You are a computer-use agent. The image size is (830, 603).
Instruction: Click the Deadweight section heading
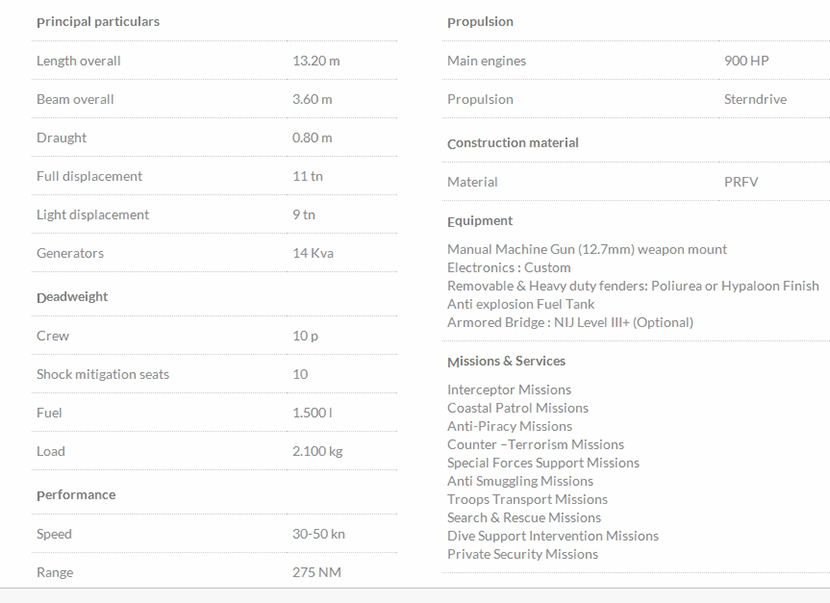[72, 297]
